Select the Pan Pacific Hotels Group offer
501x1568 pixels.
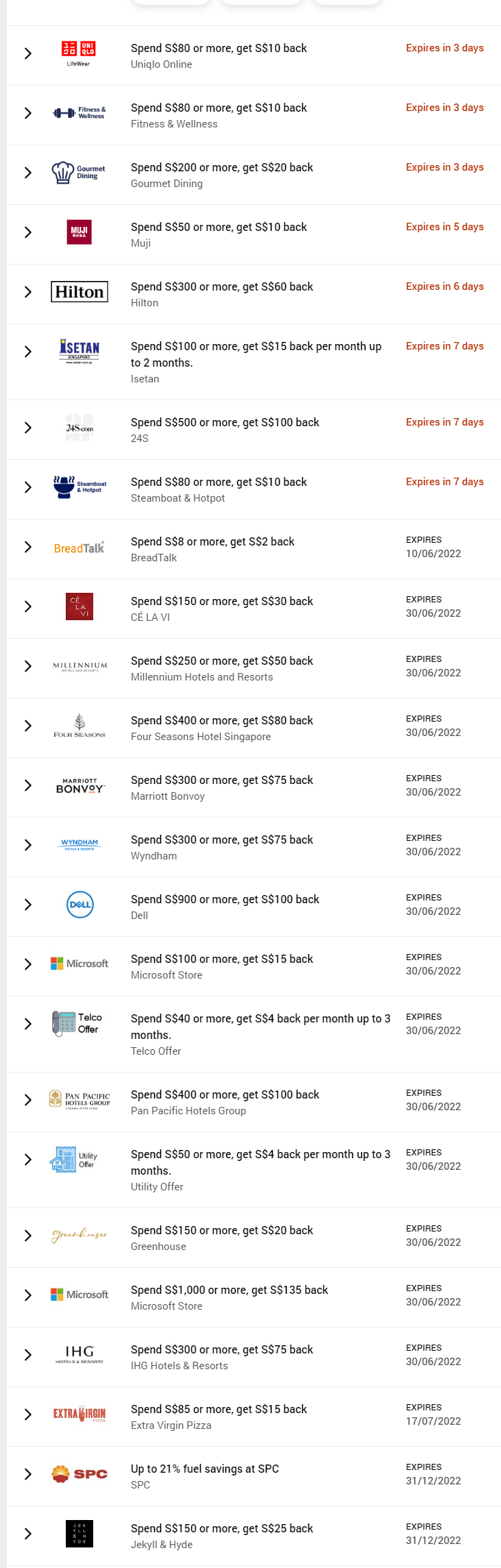click(225, 1094)
